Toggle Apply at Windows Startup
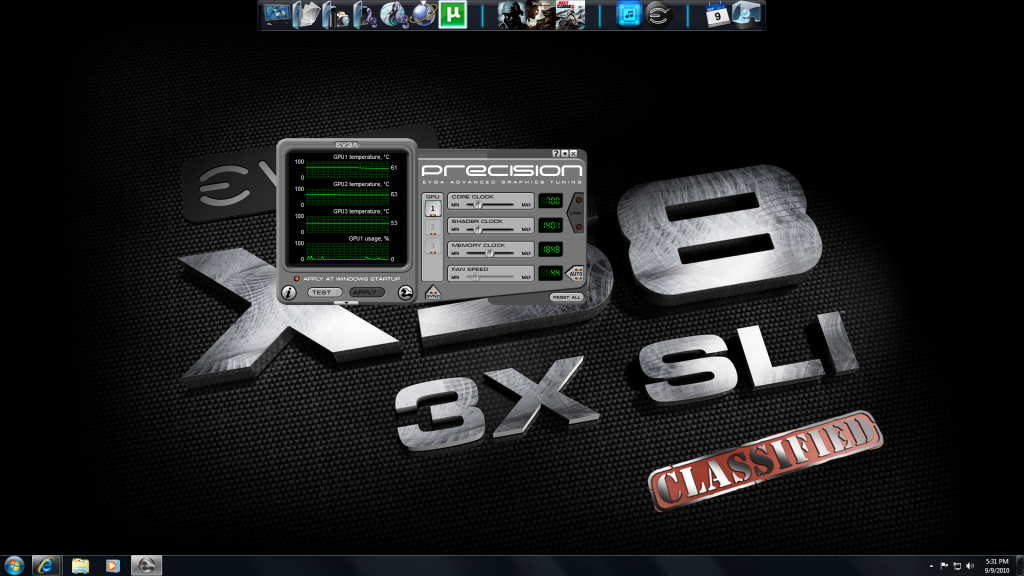 [347, 279]
